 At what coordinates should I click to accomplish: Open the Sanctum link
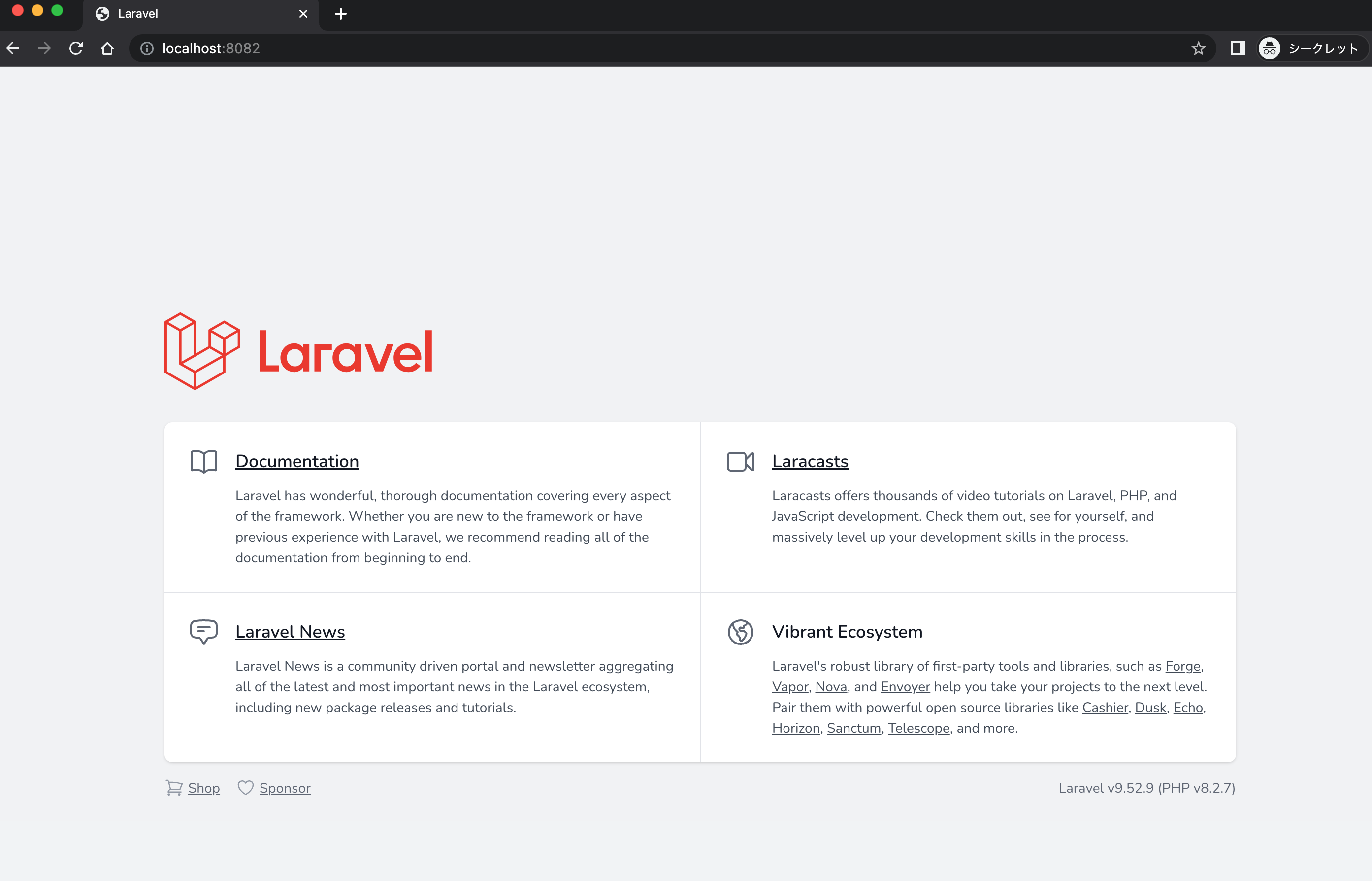point(854,728)
